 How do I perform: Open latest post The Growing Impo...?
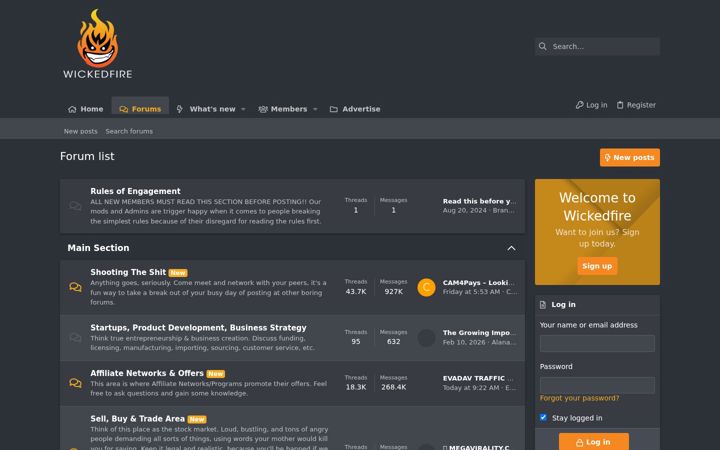click(x=479, y=332)
